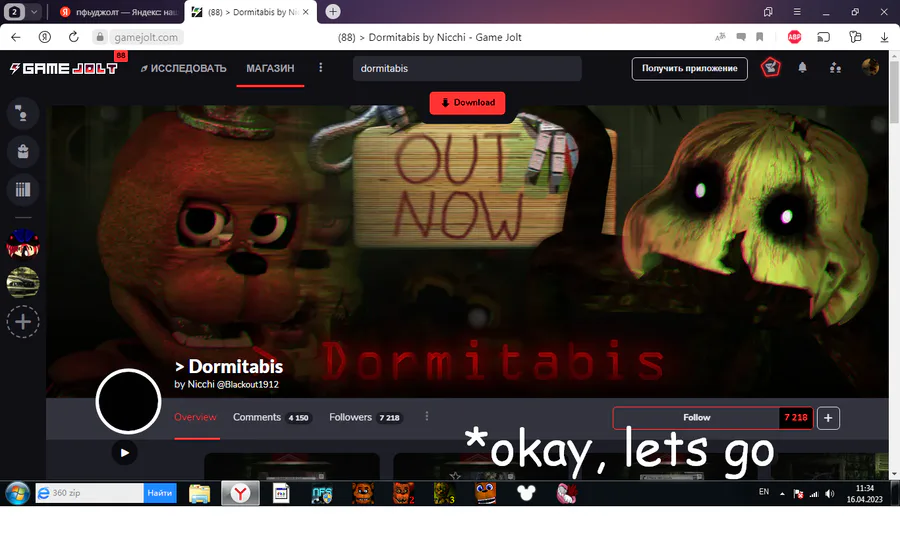This screenshot has width=900, height=555.
Task: Click the > Dormitabis game title
Action: coord(229,366)
